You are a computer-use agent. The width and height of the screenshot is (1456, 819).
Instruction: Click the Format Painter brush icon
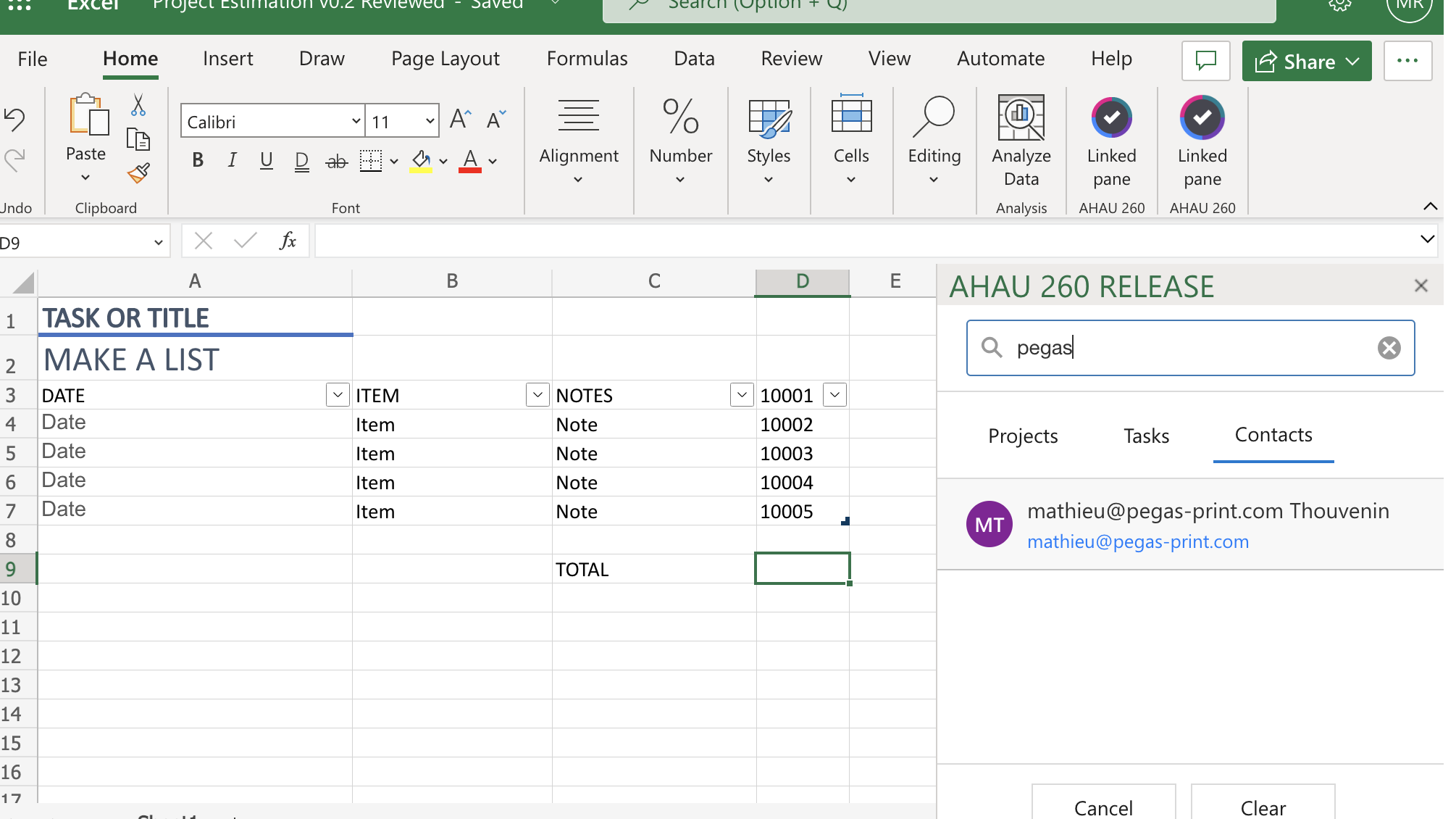[x=138, y=173]
